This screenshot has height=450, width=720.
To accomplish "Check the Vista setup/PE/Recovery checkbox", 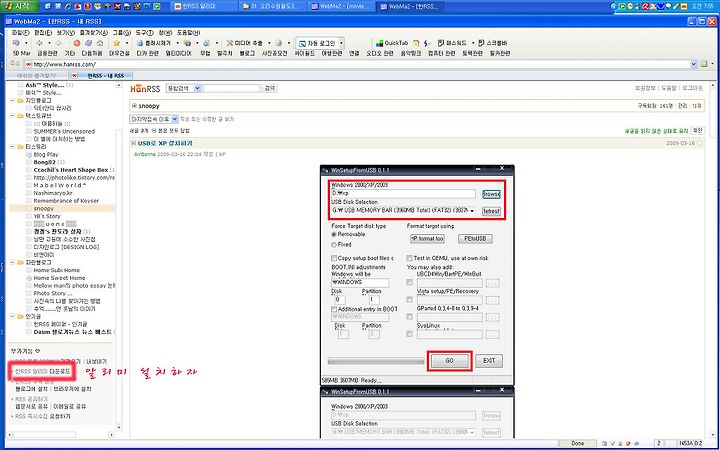I will pos(409,300).
